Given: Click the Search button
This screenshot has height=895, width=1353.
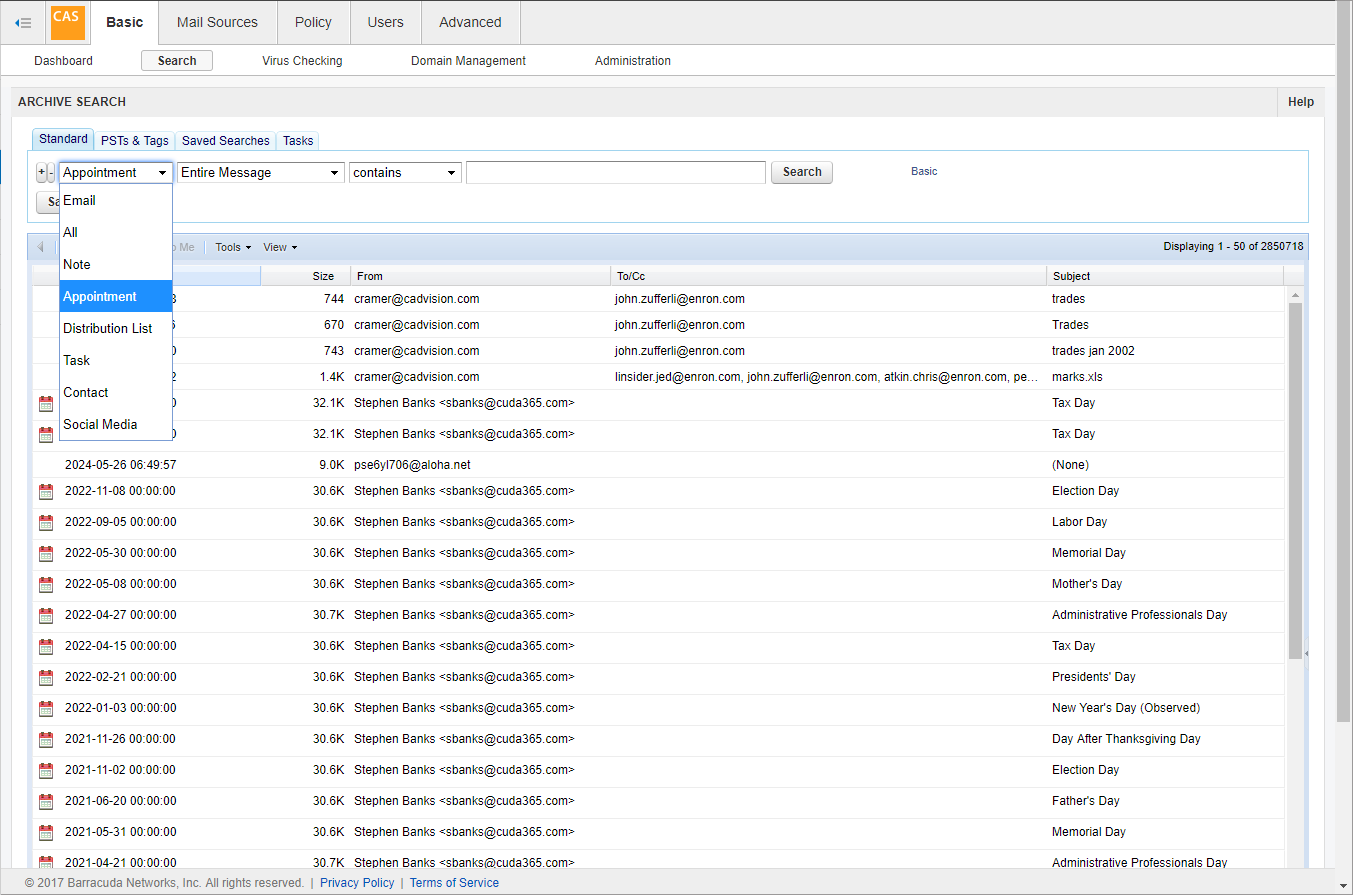Looking at the screenshot, I should point(802,172).
